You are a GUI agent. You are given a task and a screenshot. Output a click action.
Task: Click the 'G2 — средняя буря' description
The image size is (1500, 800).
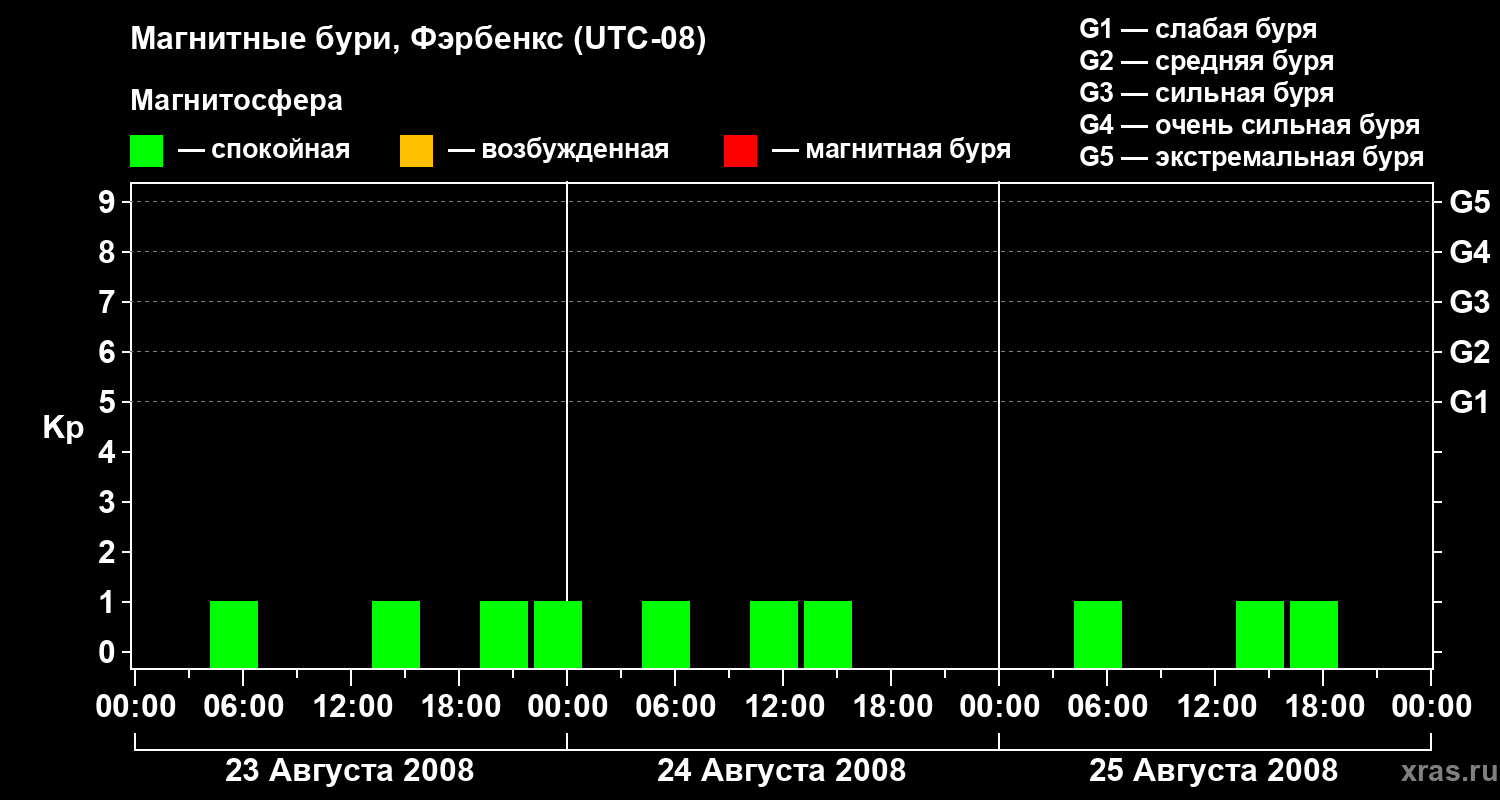1207,61
